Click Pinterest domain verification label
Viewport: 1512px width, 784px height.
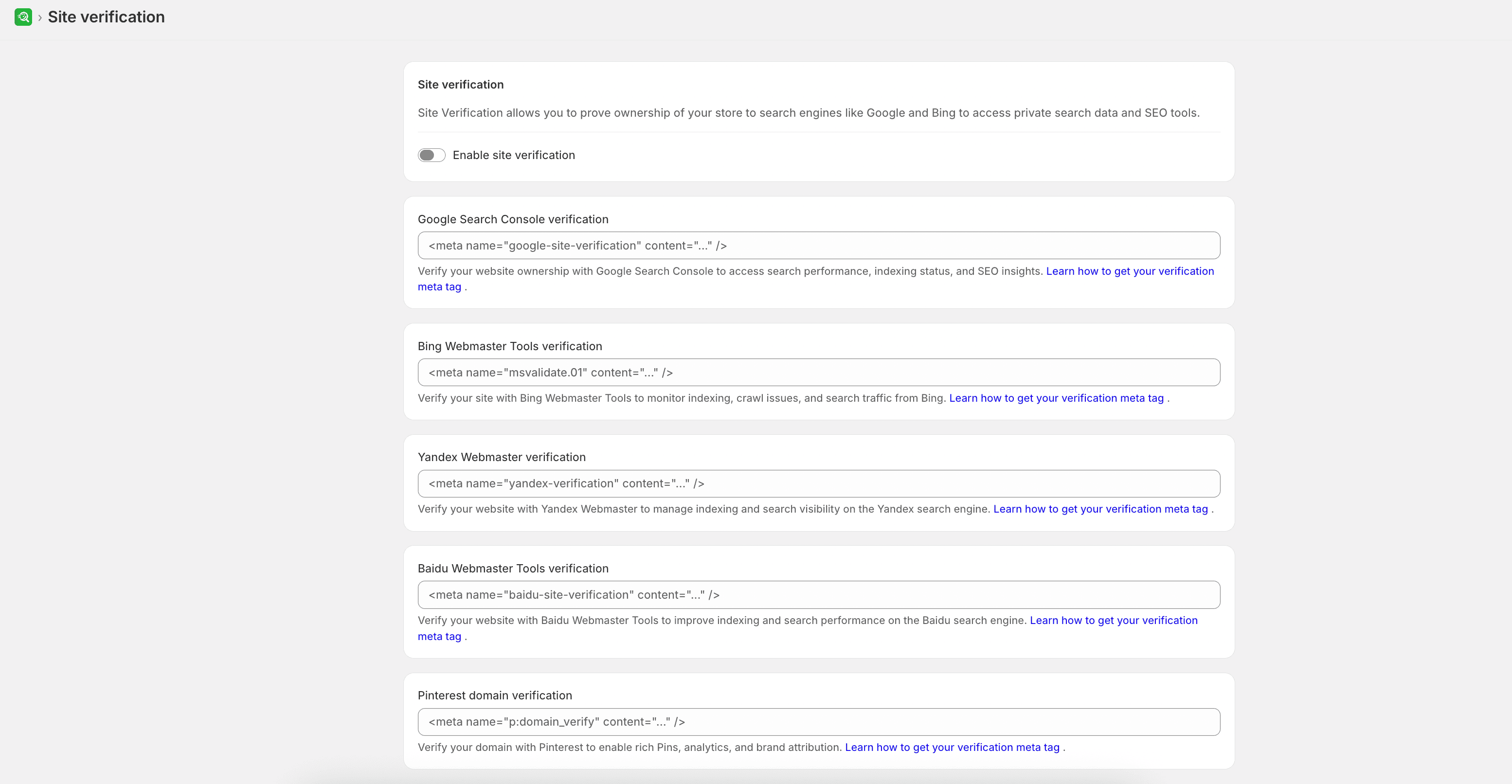[495, 695]
